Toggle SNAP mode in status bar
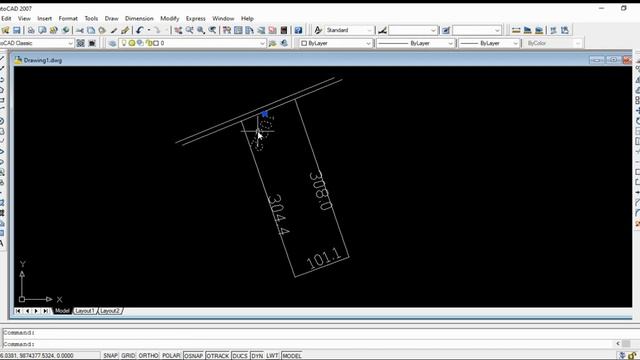640x360 pixels. [110, 356]
